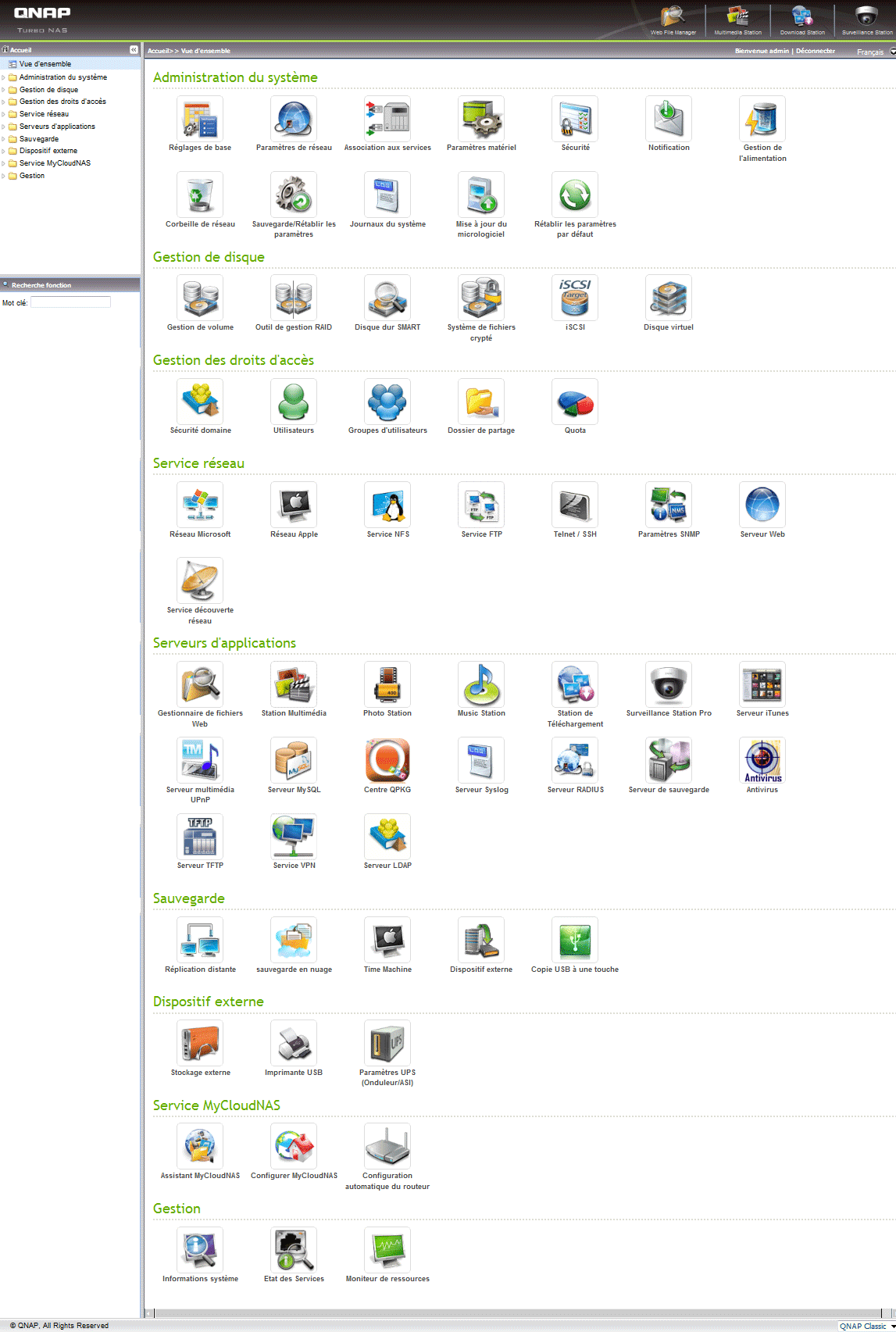The image size is (896, 1332).
Task: Expand Sauvegarde tree node
Action: (x=4, y=139)
